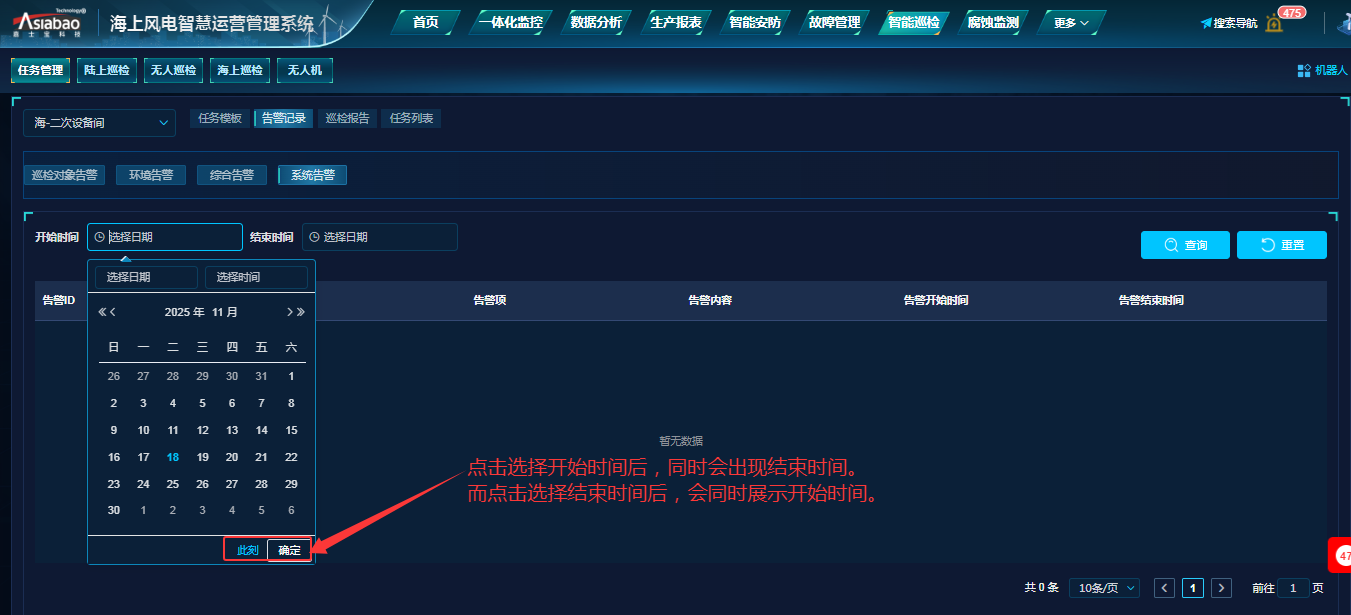The image size is (1351, 615).
Task: Go to previous year in calendar
Action: click(x=102, y=312)
